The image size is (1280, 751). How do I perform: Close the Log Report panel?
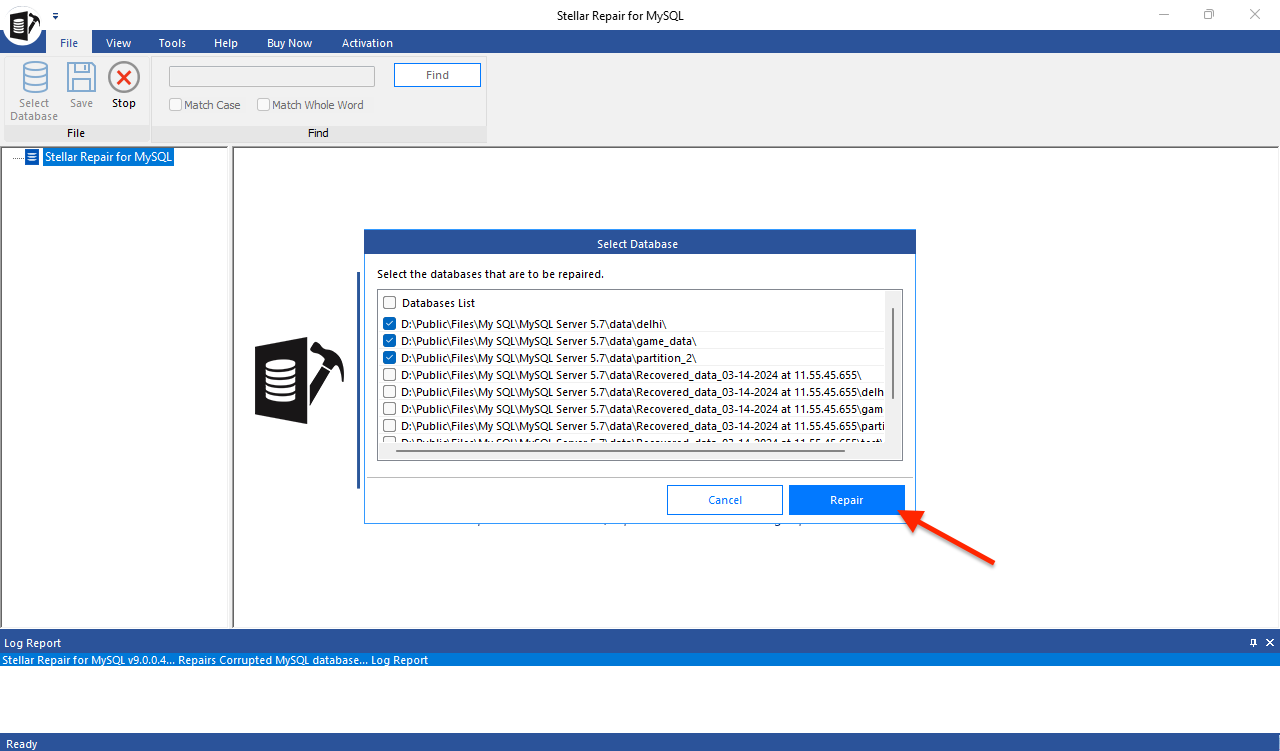(x=1269, y=642)
